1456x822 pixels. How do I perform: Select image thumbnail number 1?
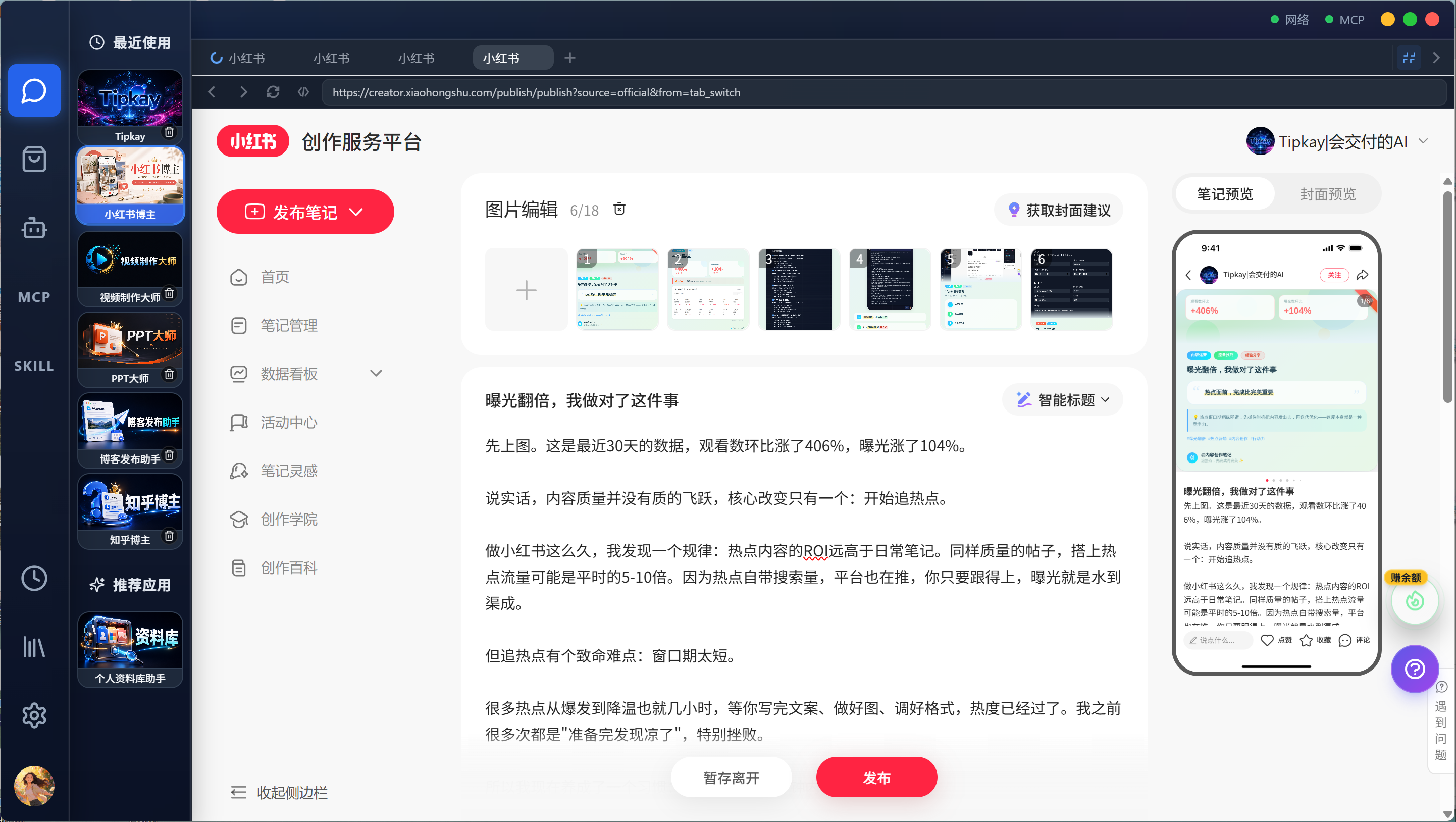coord(617,289)
